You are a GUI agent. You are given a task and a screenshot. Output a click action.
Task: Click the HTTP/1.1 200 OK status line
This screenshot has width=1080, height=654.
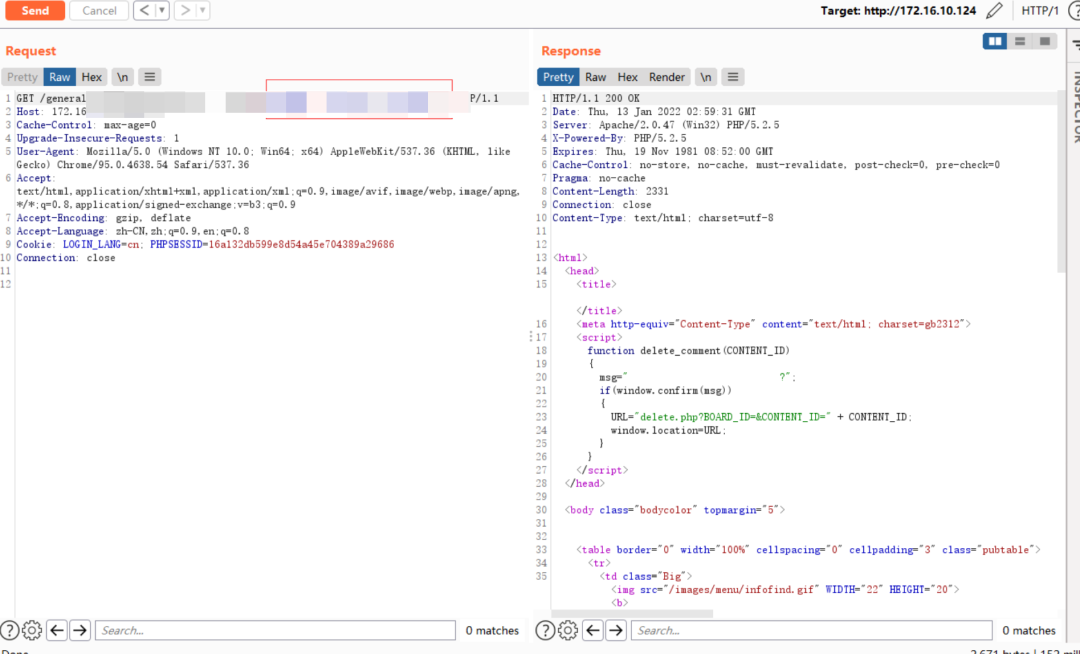pos(596,98)
